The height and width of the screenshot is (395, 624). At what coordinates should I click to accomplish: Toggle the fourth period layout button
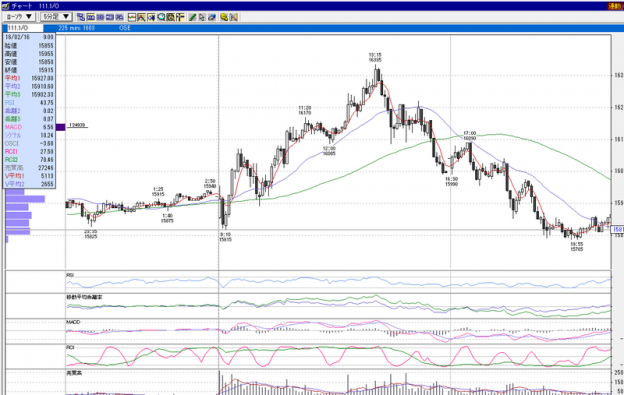click(119, 17)
